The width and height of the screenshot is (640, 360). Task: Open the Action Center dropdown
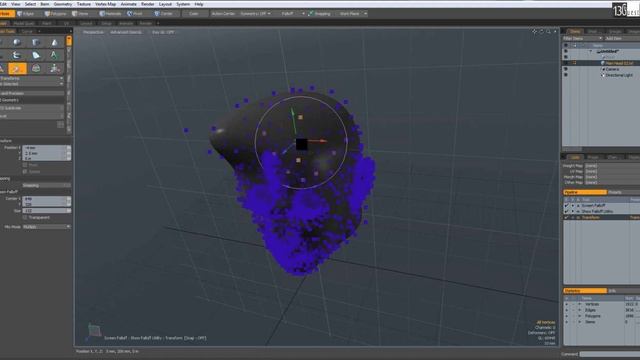click(223, 13)
